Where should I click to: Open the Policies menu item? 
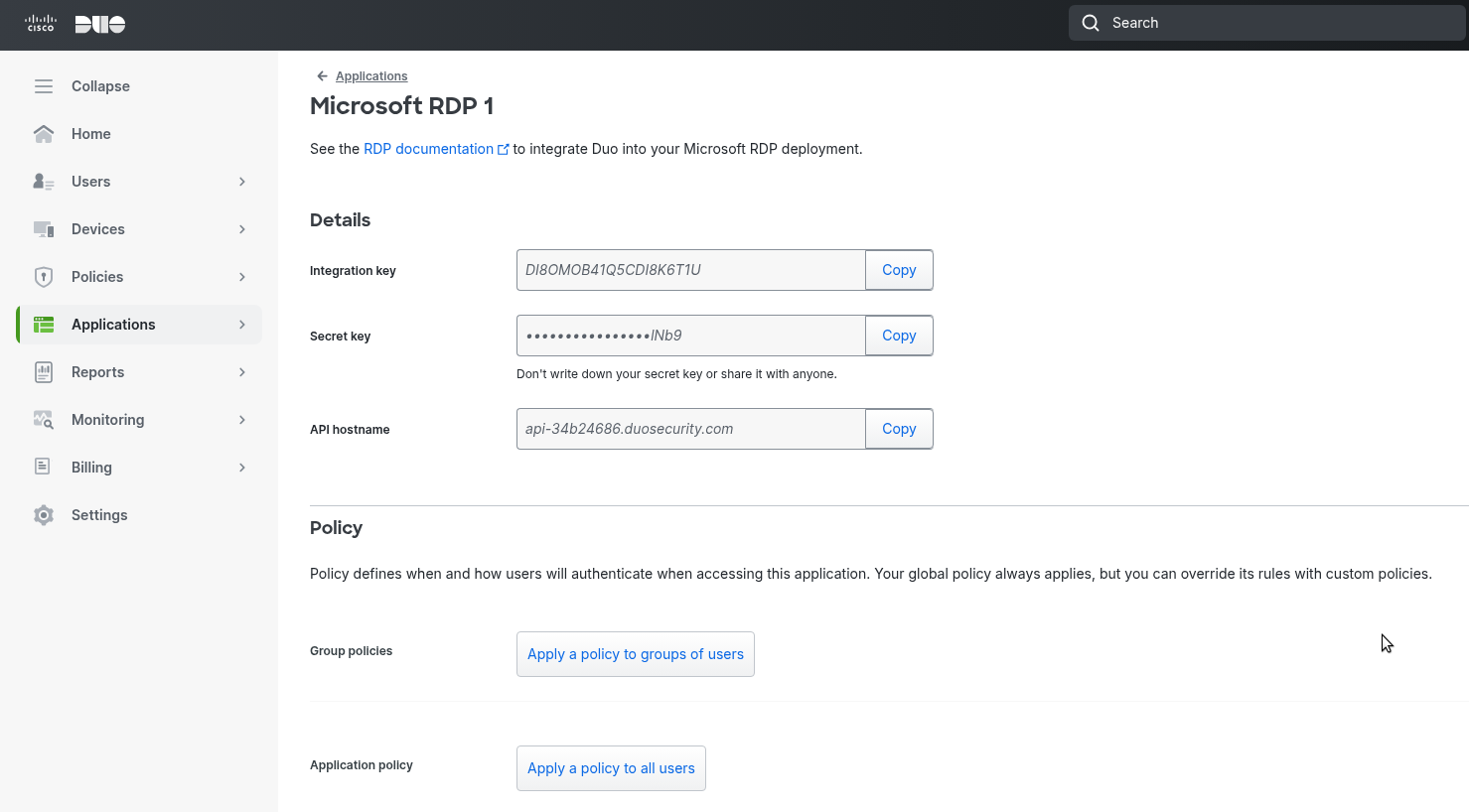pyautogui.click(x=139, y=277)
